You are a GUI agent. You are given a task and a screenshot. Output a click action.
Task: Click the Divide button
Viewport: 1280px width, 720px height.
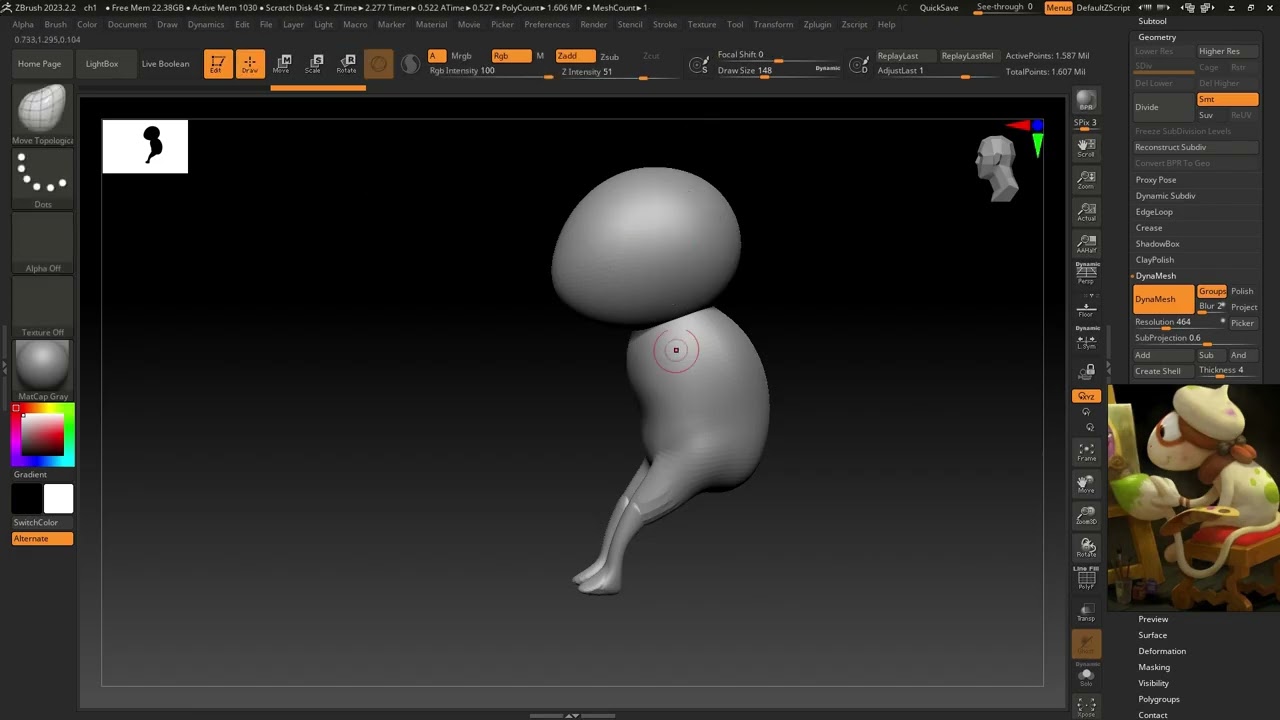coord(1164,107)
